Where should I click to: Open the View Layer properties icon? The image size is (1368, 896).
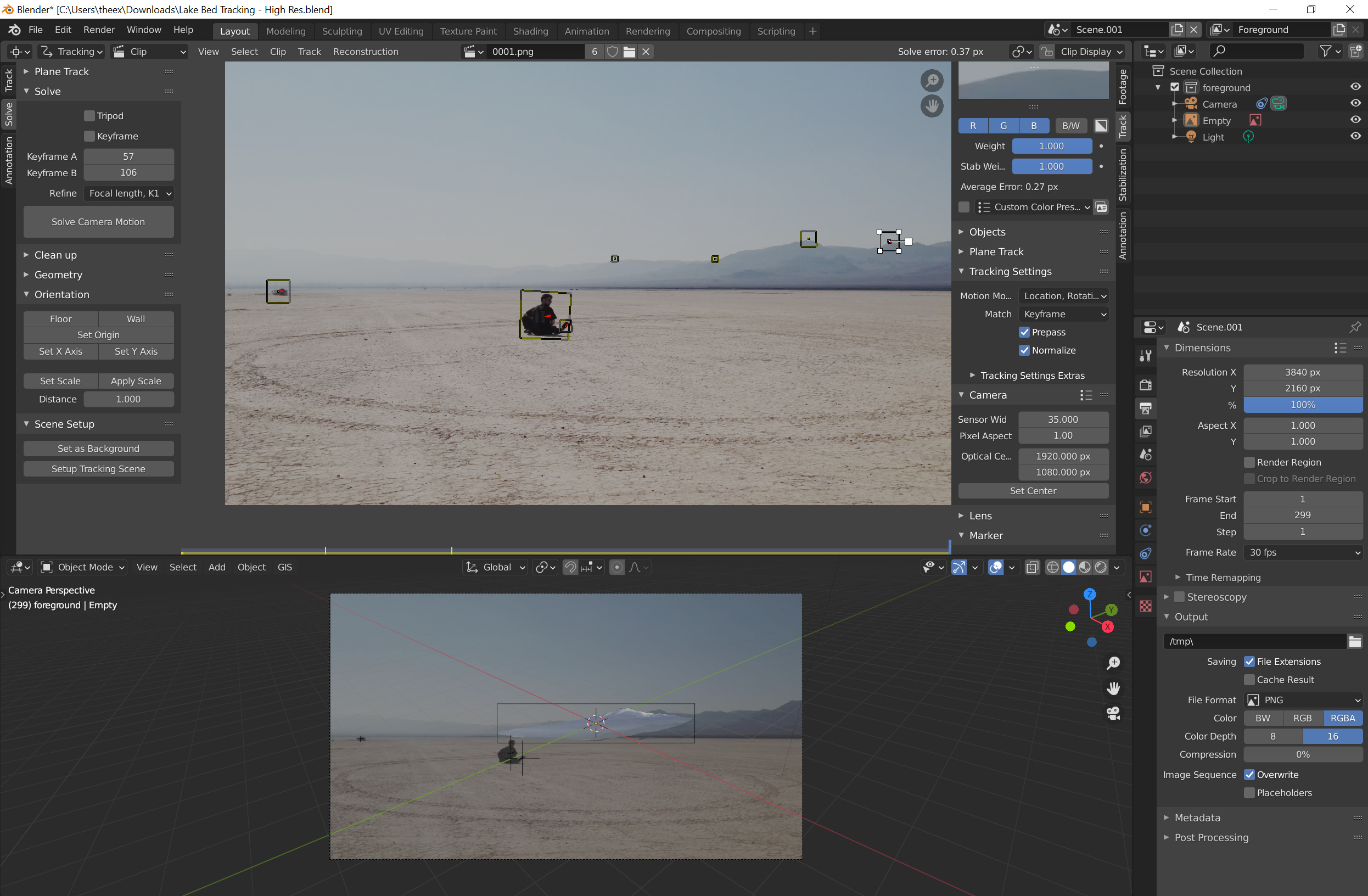1146,432
